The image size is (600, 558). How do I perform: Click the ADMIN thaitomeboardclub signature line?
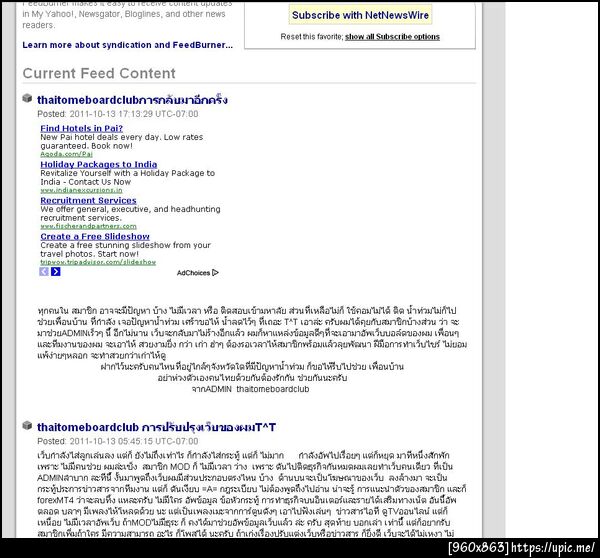pyautogui.click(x=250, y=389)
